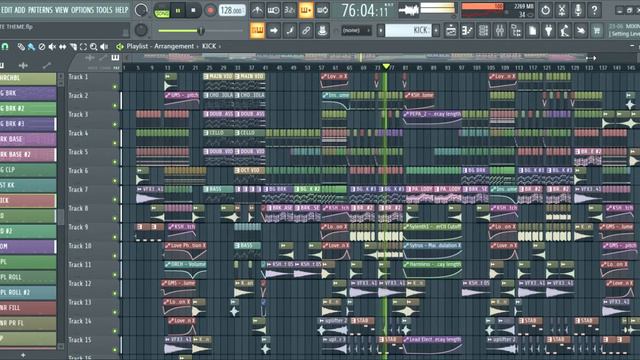Toggle loop recording icon
This screenshot has height=360, width=640.
(322, 10)
